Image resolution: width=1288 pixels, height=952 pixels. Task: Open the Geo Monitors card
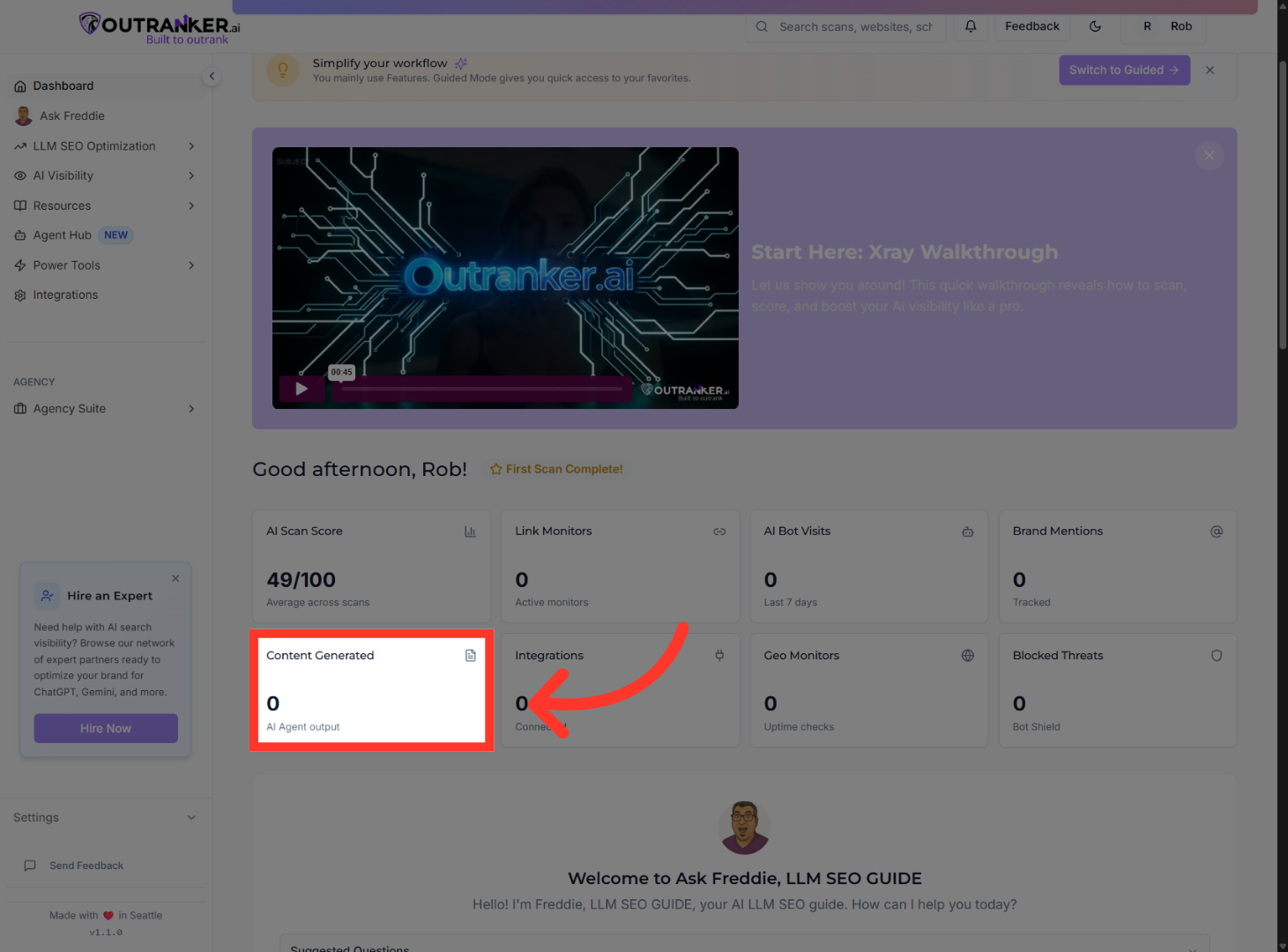pyautogui.click(x=869, y=690)
